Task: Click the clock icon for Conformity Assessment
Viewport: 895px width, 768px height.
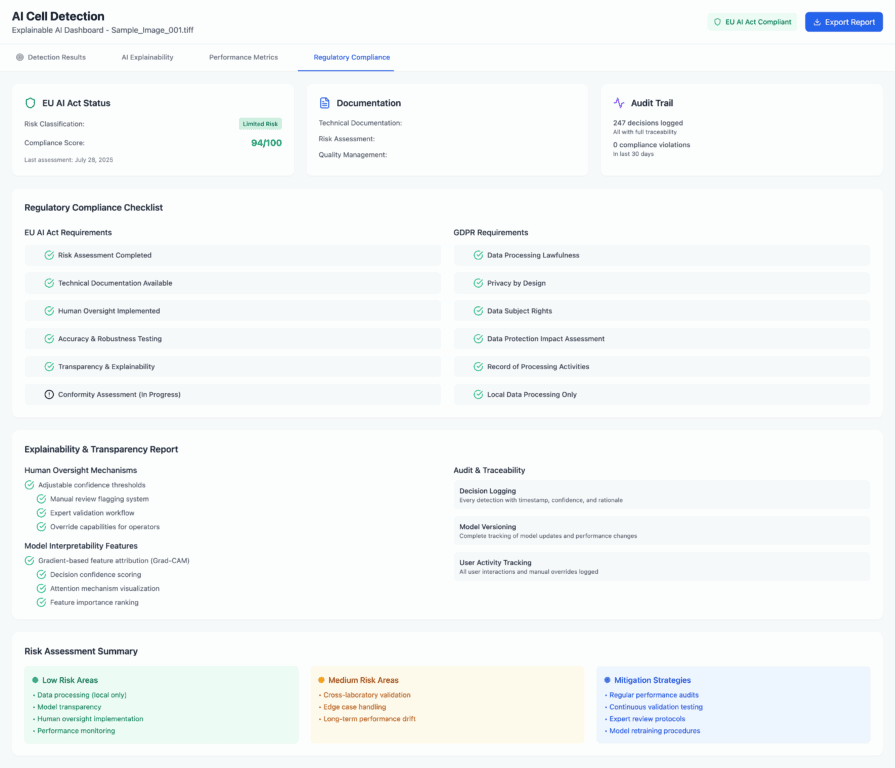Action: [49, 395]
